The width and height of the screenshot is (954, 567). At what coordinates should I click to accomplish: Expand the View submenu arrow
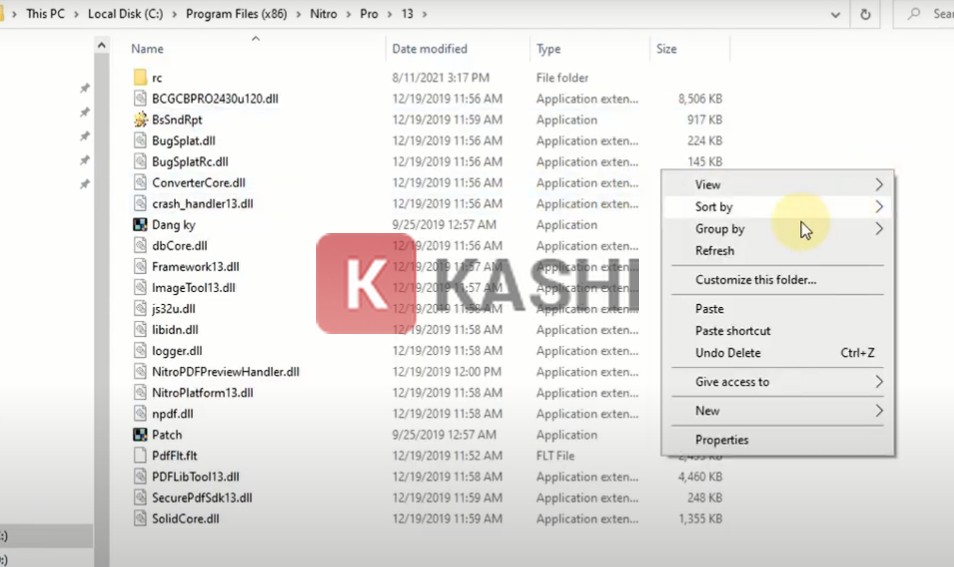coord(879,184)
